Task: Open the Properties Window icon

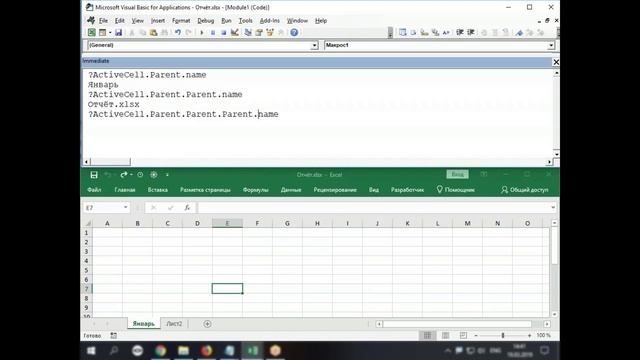Action: coord(259,33)
